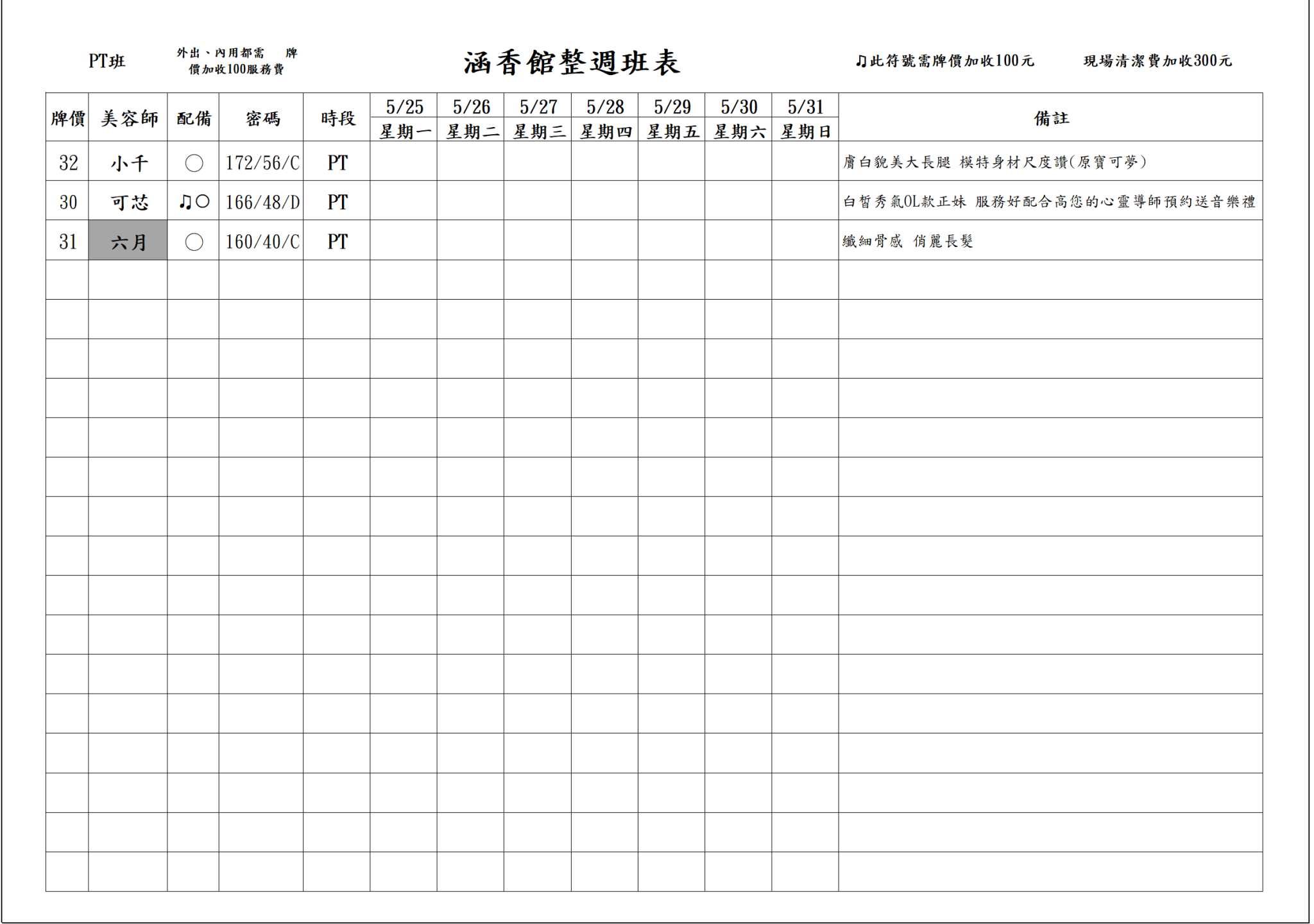Click the PT cell in 可芯 row
Image resolution: width=1314 pixels, height=924 pixels.
(x=337, y=201)
